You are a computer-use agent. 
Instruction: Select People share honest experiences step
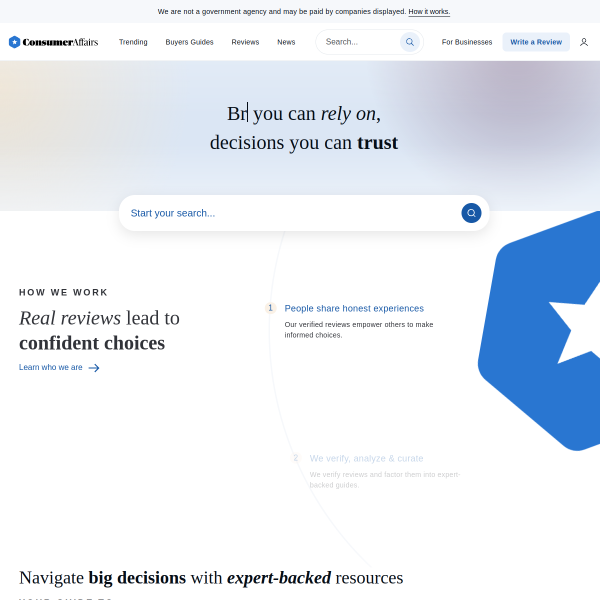(x=354, y=308)
